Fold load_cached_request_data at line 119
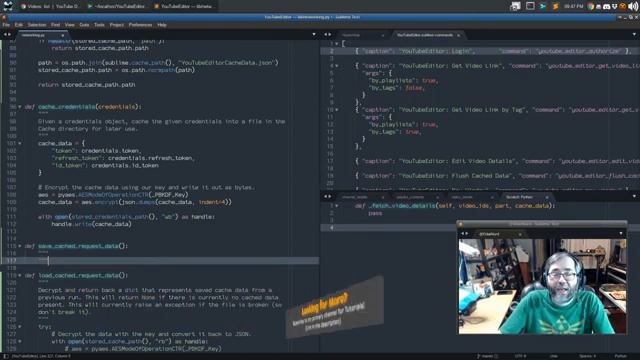Screen dimensions: 640x360 click(x=20, y=276)
